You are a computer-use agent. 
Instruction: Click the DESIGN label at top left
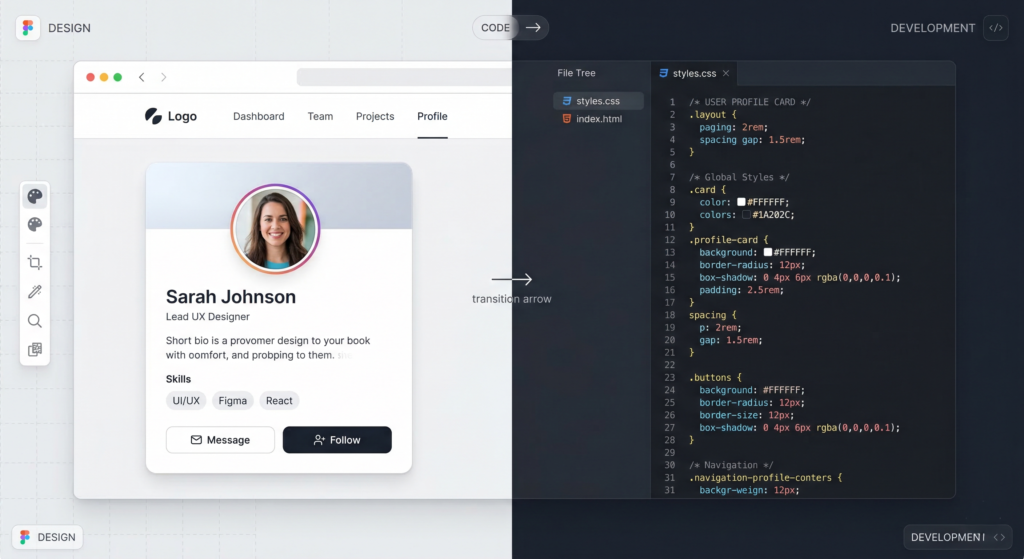pyautogui.click(x=69, y=28)
